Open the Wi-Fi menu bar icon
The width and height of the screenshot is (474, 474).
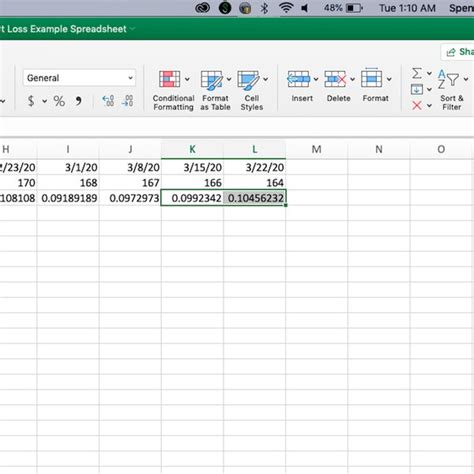click(286, 8)
